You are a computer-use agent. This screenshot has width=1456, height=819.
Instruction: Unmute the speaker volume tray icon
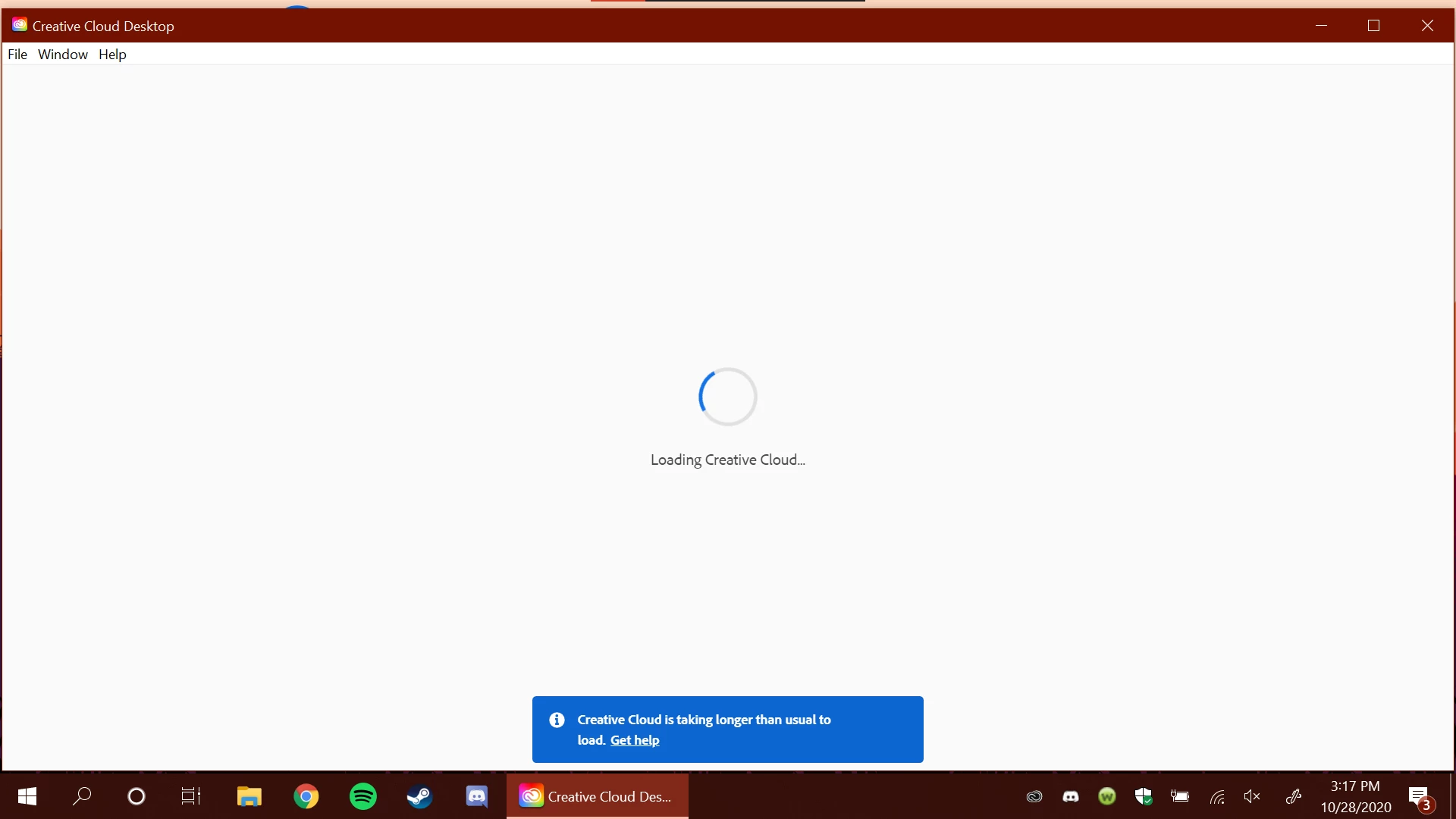1252,796
